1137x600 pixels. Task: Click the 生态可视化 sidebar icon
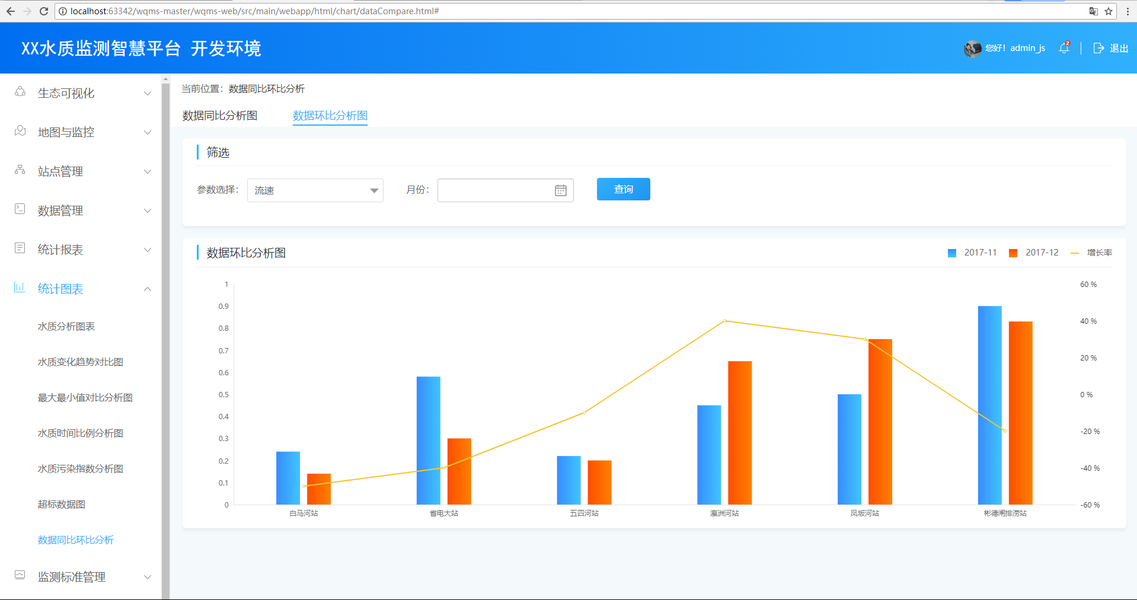(20, 92)
